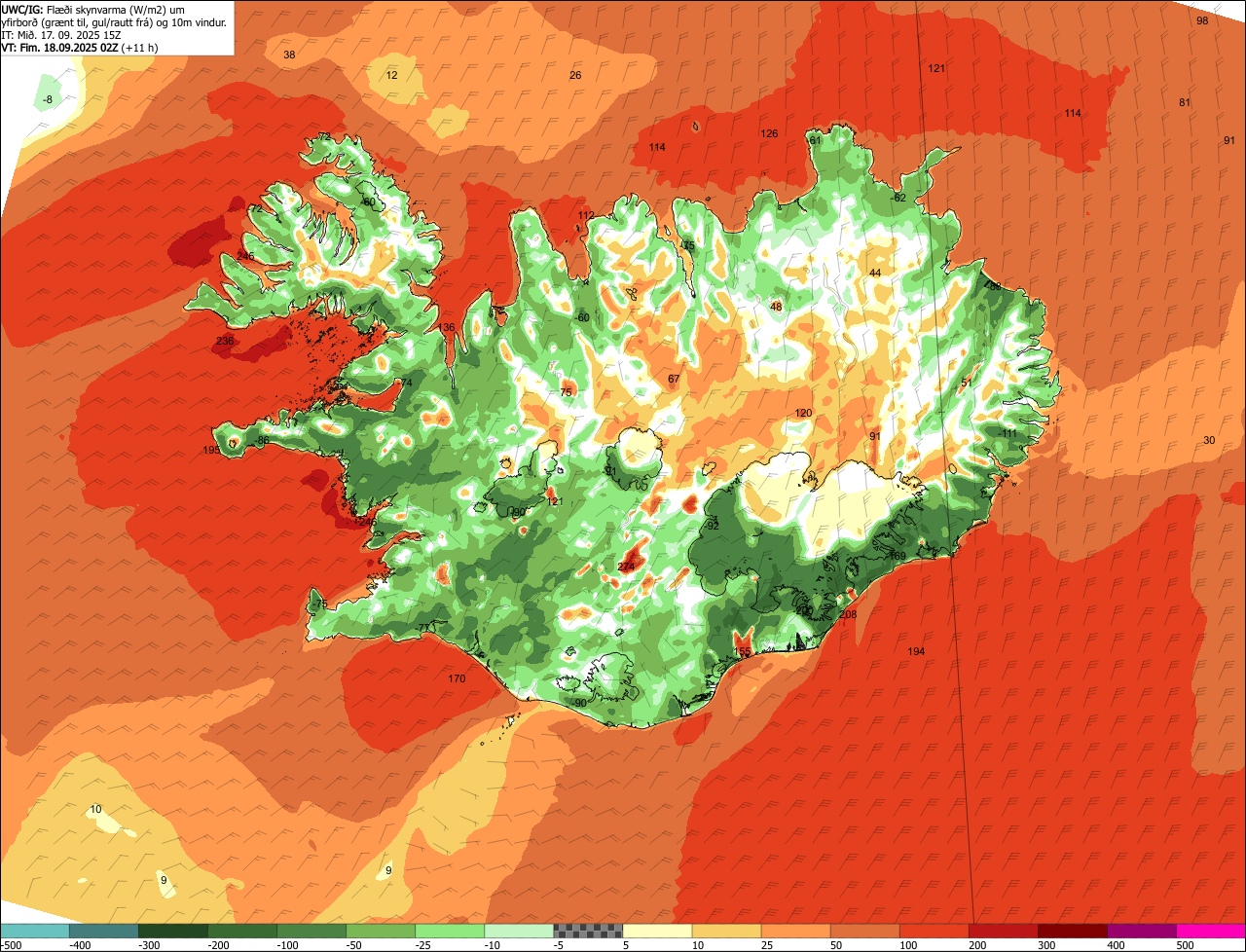Click the map value 51 in east Iceland
The height and width of the screenshot is (952, 1246).
pyautogui.click(x=967, y=383)
